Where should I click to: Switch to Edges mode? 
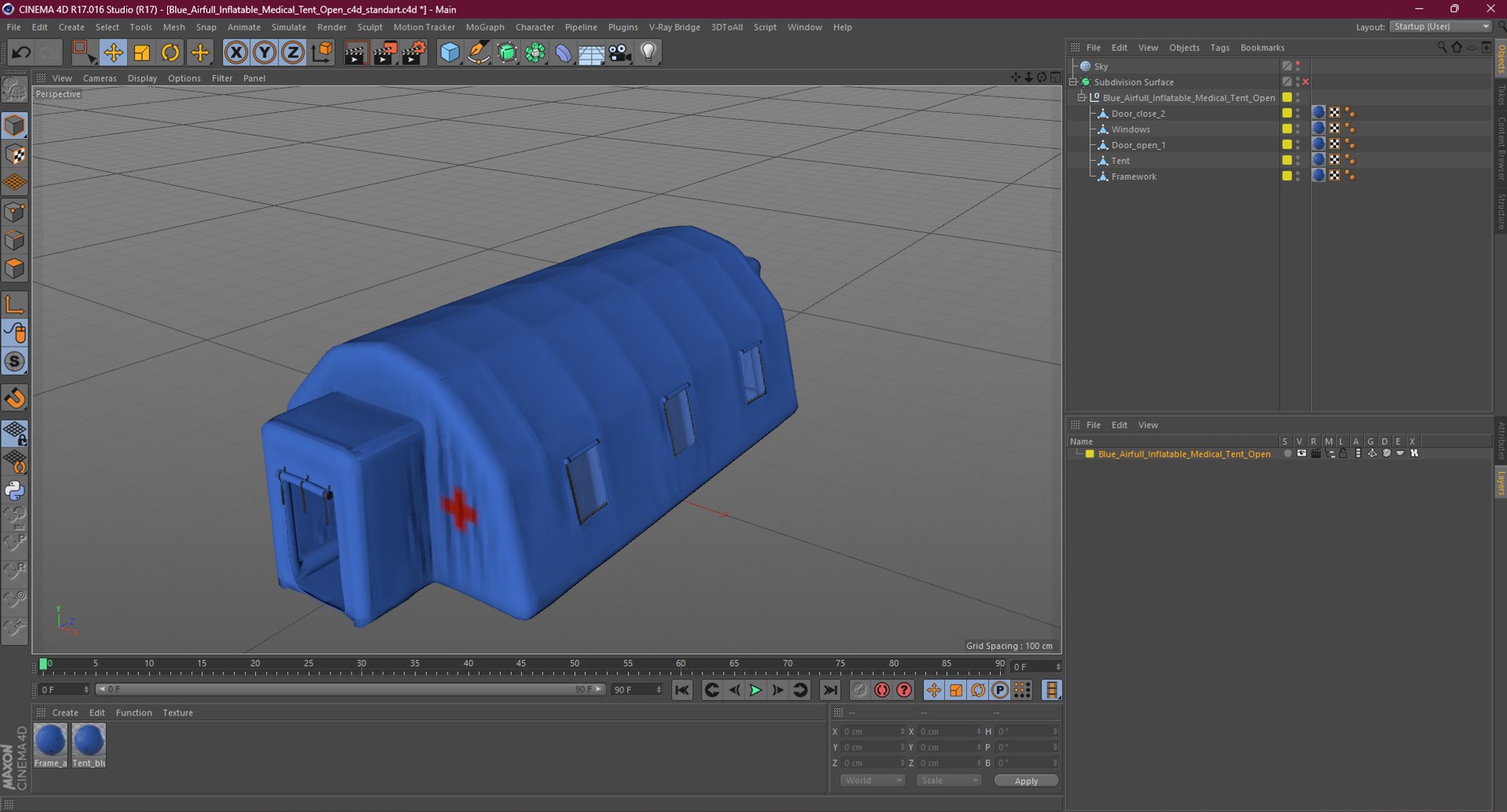tap(15, 240)
